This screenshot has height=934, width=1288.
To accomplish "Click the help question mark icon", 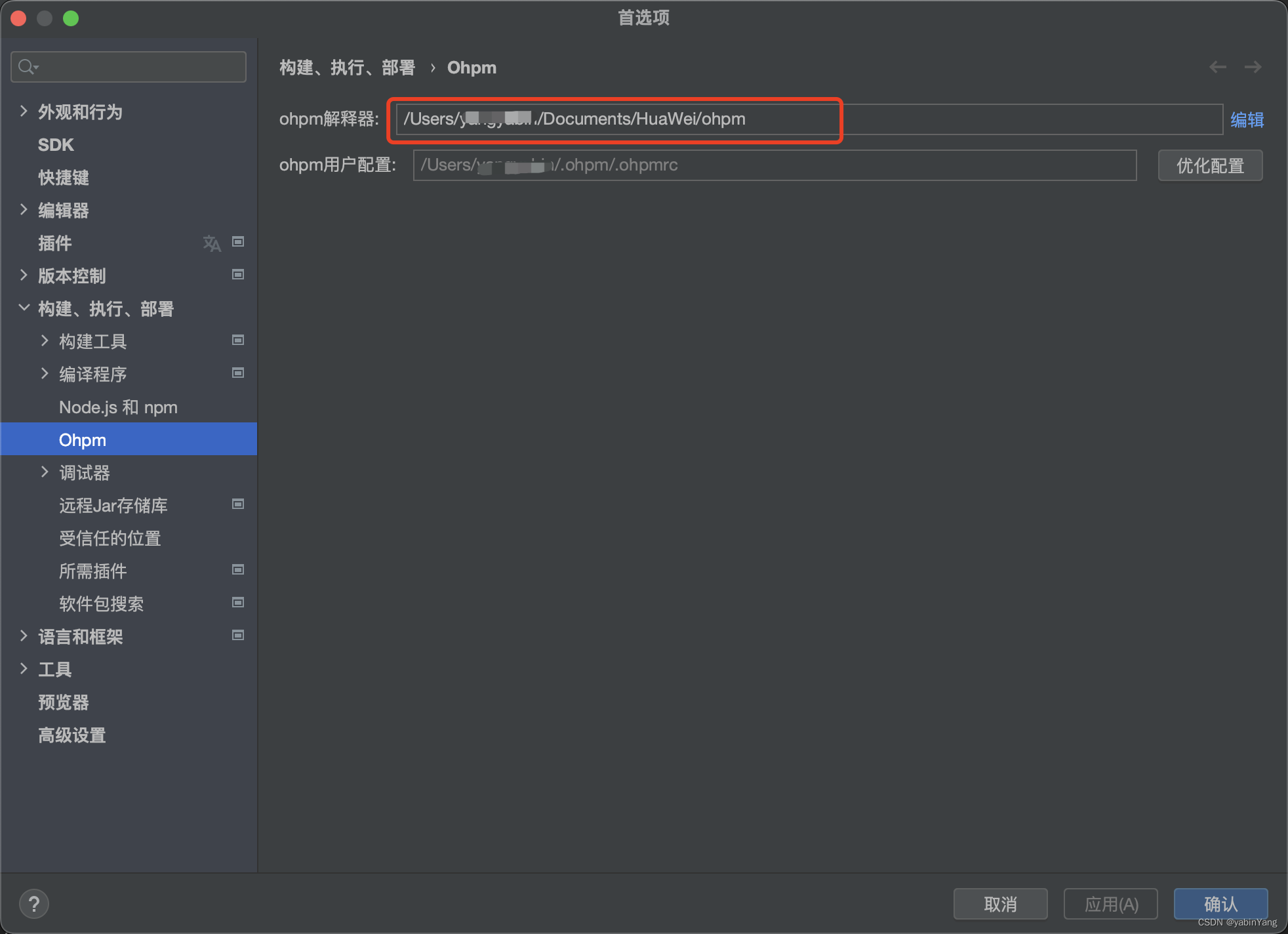I will pos(34,904).
